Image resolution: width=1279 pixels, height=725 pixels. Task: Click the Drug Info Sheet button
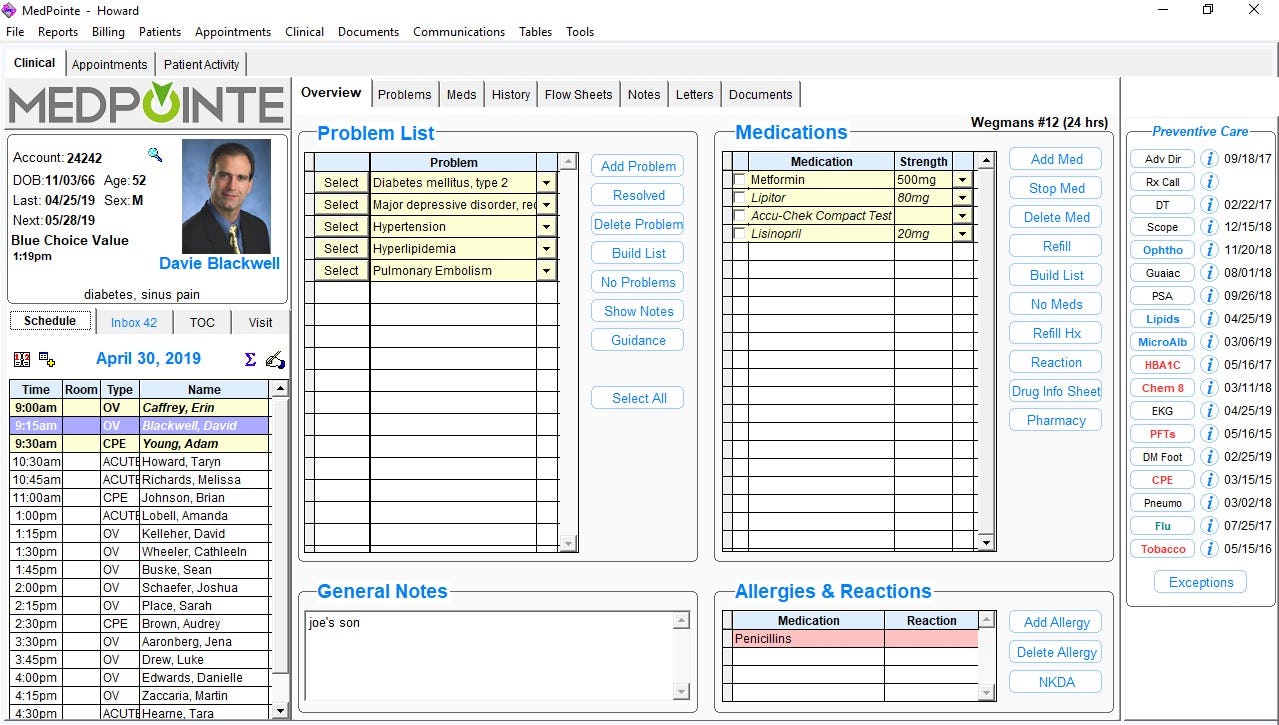click(x=1055, y=391)
